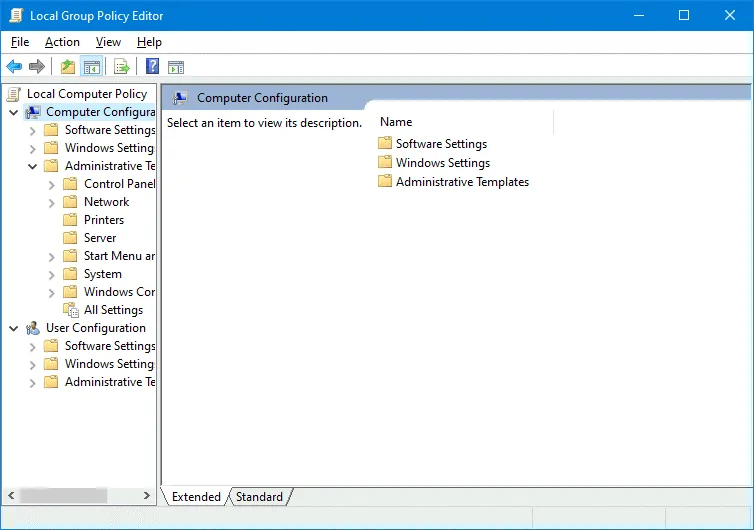Select All Settings in the tree
Screen dimensions: 754x530
coord(113,310)
